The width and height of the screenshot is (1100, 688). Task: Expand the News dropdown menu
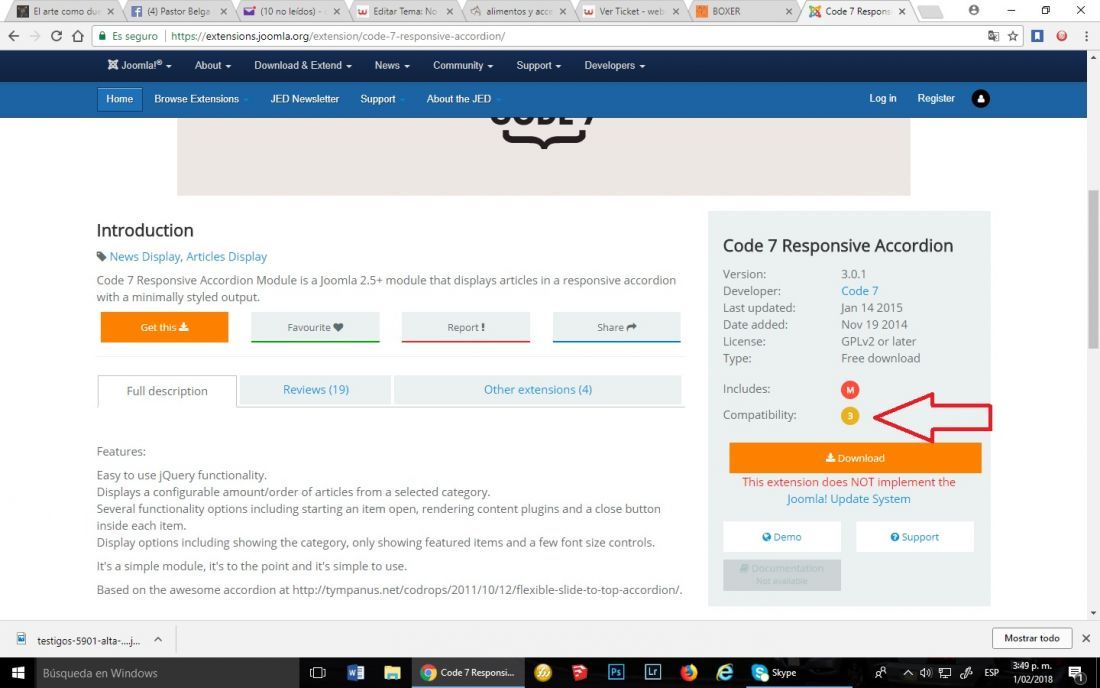[392, 65]
